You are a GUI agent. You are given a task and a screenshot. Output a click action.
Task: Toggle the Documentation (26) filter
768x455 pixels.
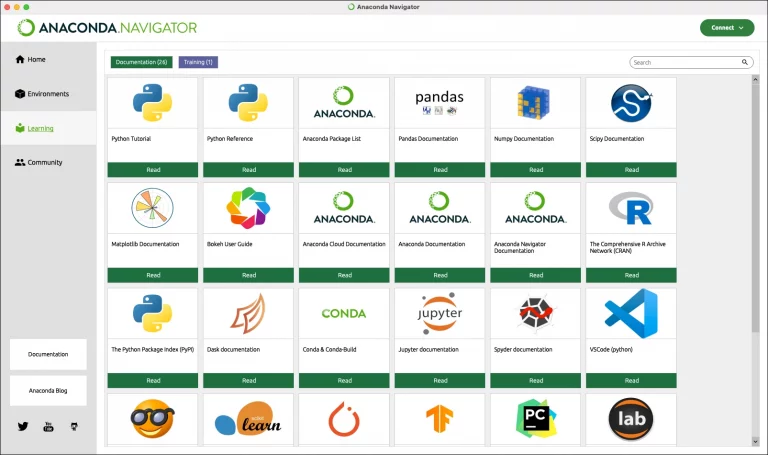[142, 62]
